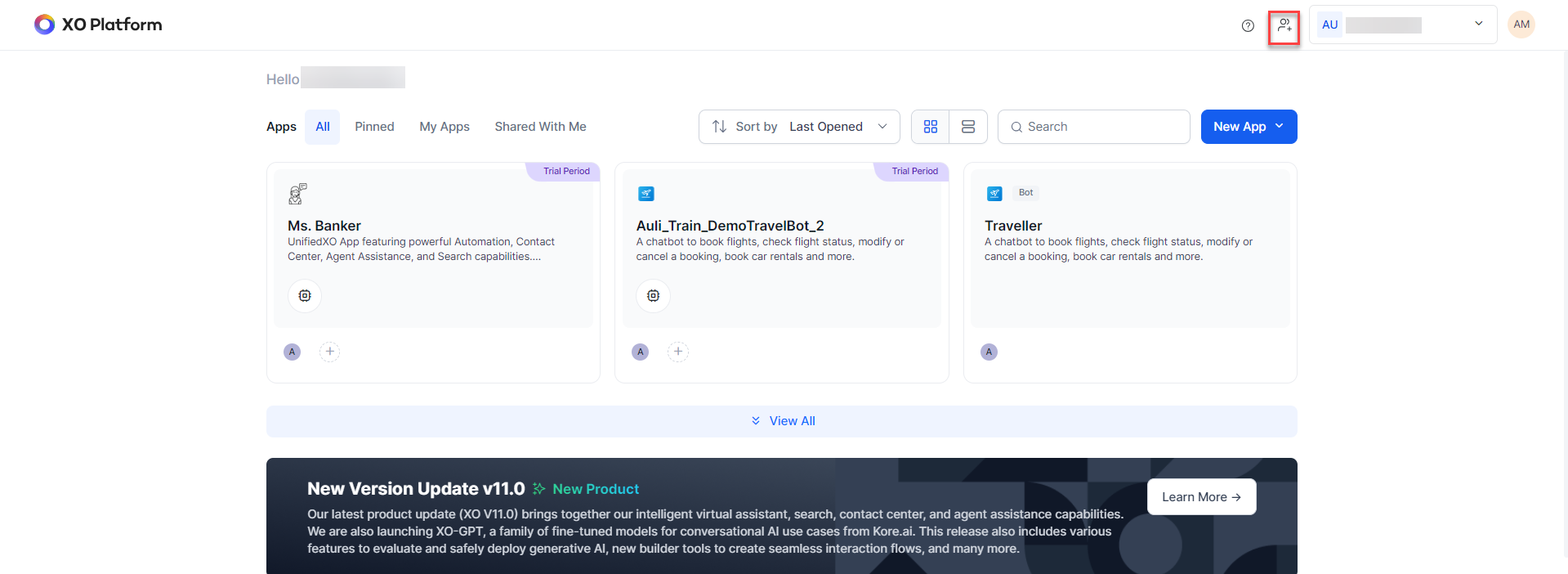Expand the list with View All
The width and height of the screenshot is (1568, 574).
(782, 421)
